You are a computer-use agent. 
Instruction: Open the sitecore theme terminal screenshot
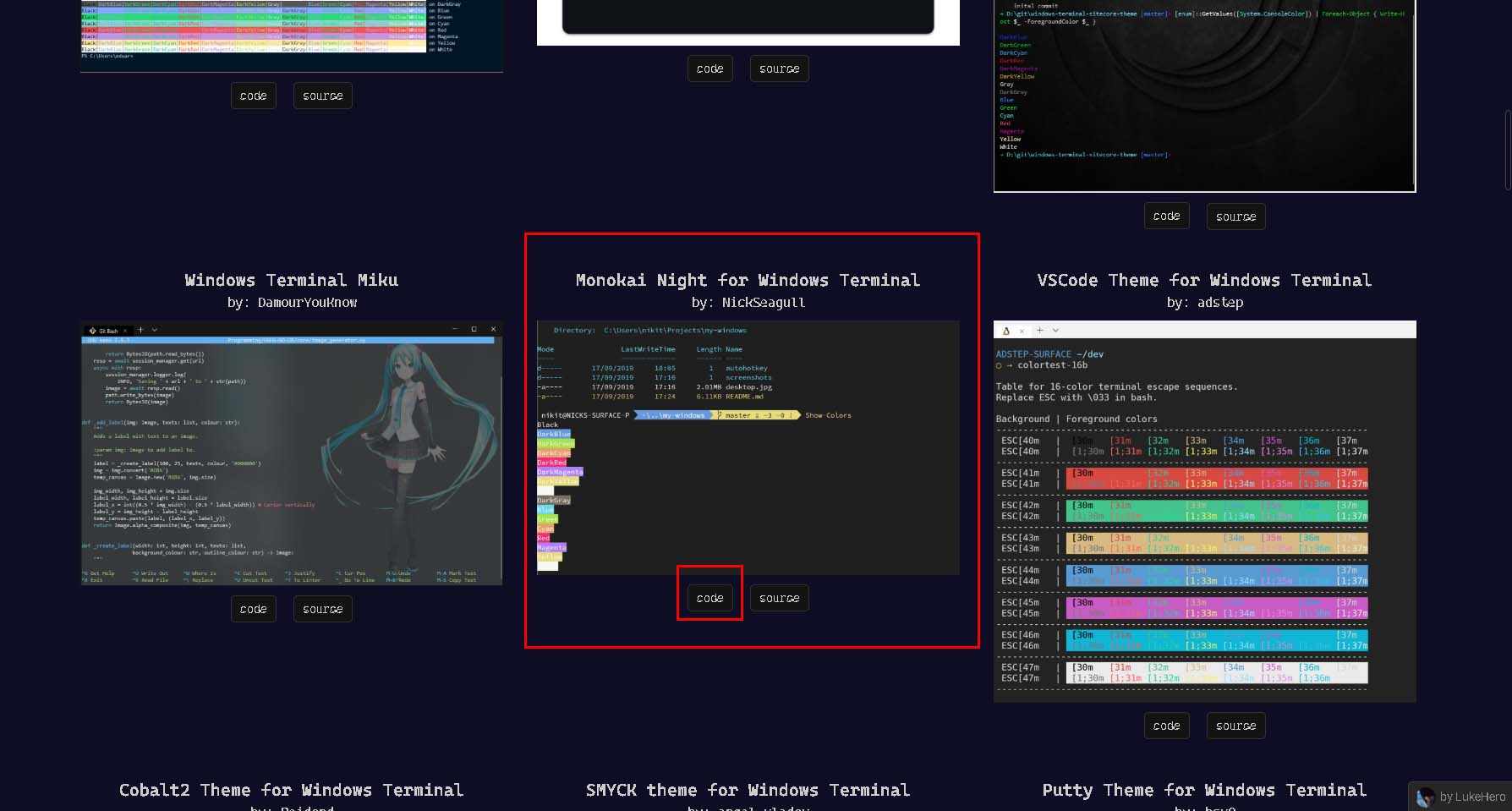tap(1205, 96)
